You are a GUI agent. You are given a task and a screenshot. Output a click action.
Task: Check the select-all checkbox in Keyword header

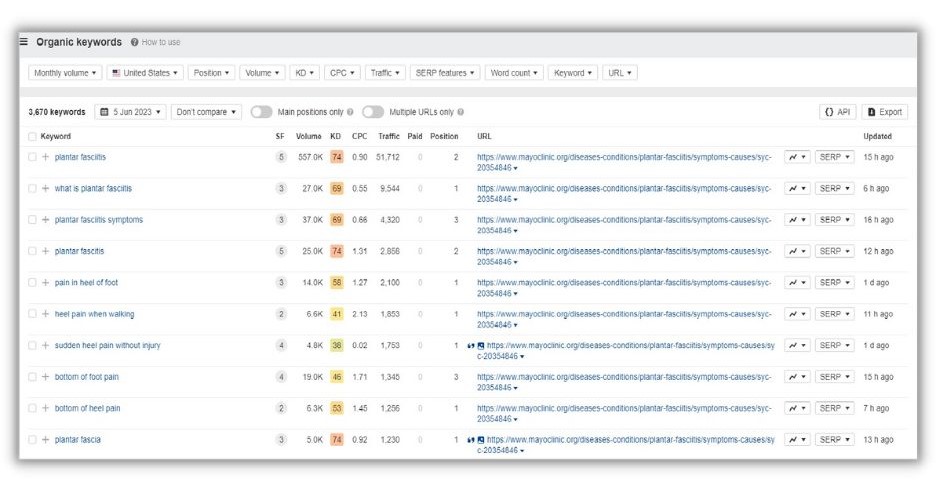coord(32,137)
